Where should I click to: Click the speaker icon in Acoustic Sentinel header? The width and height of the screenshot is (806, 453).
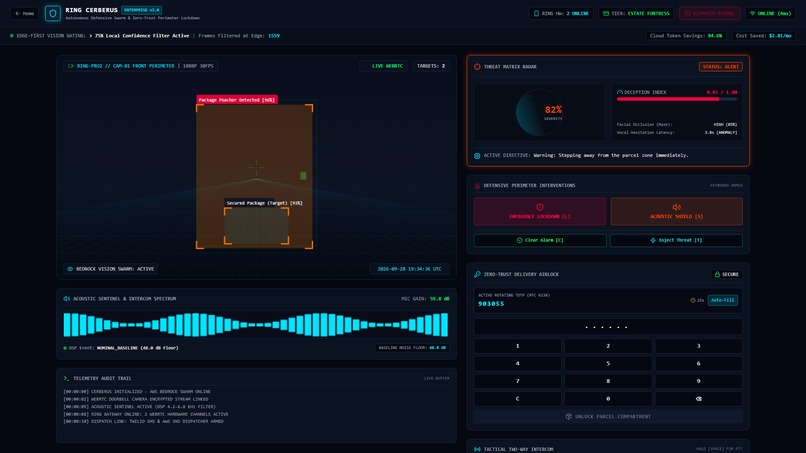tap(66, 298)
